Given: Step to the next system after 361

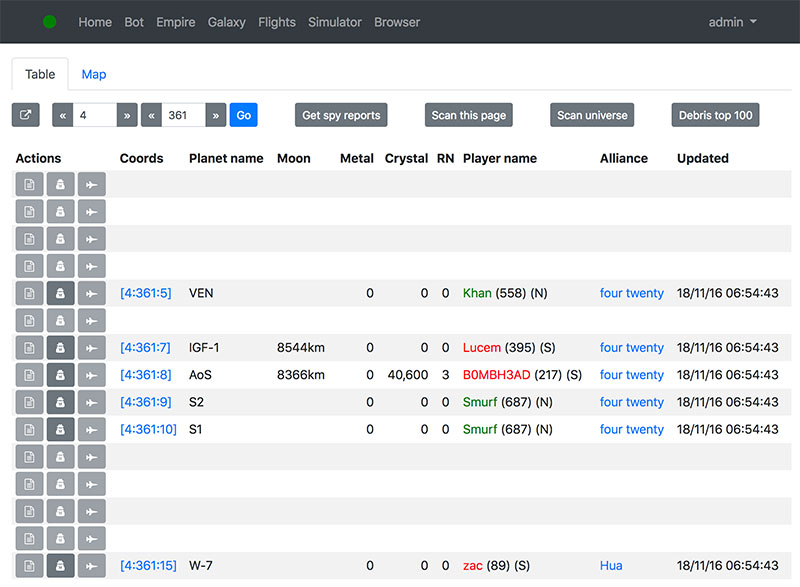Looking at the screenshot, I should pyautogui.click(x=215, y=115).
